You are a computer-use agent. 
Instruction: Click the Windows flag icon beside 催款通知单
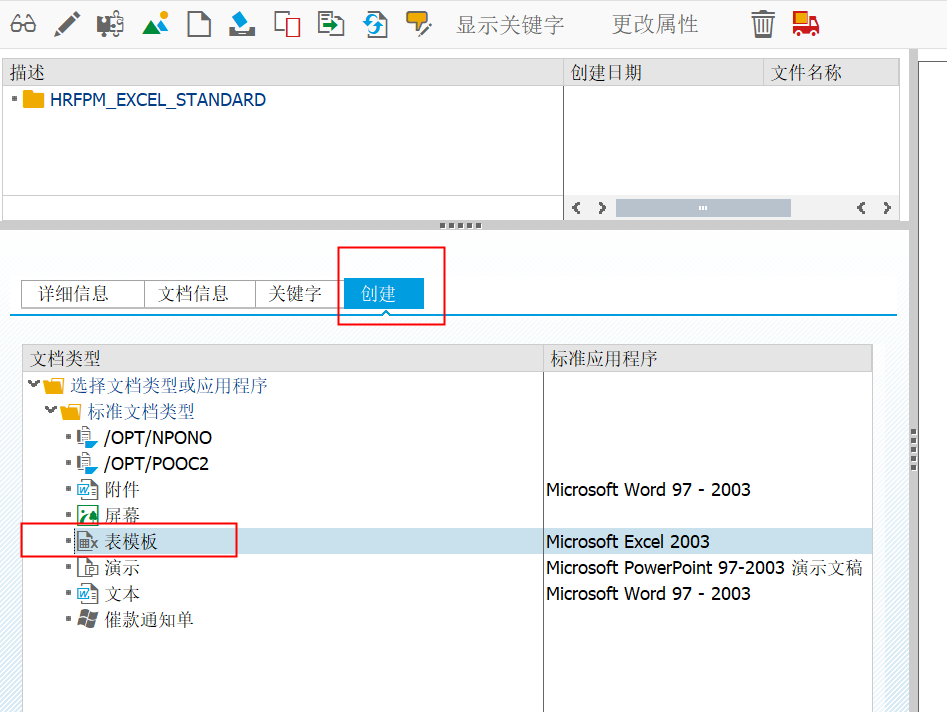[87, 619]
